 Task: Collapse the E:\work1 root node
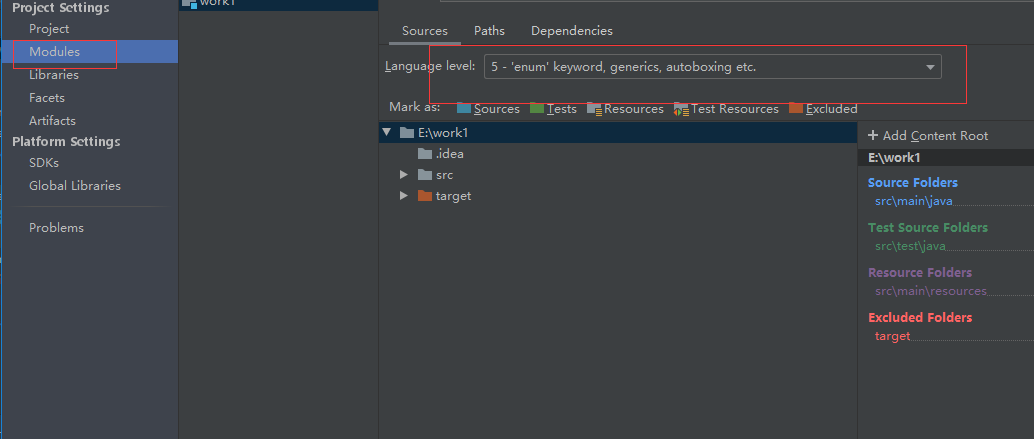[x=386, y=132]
